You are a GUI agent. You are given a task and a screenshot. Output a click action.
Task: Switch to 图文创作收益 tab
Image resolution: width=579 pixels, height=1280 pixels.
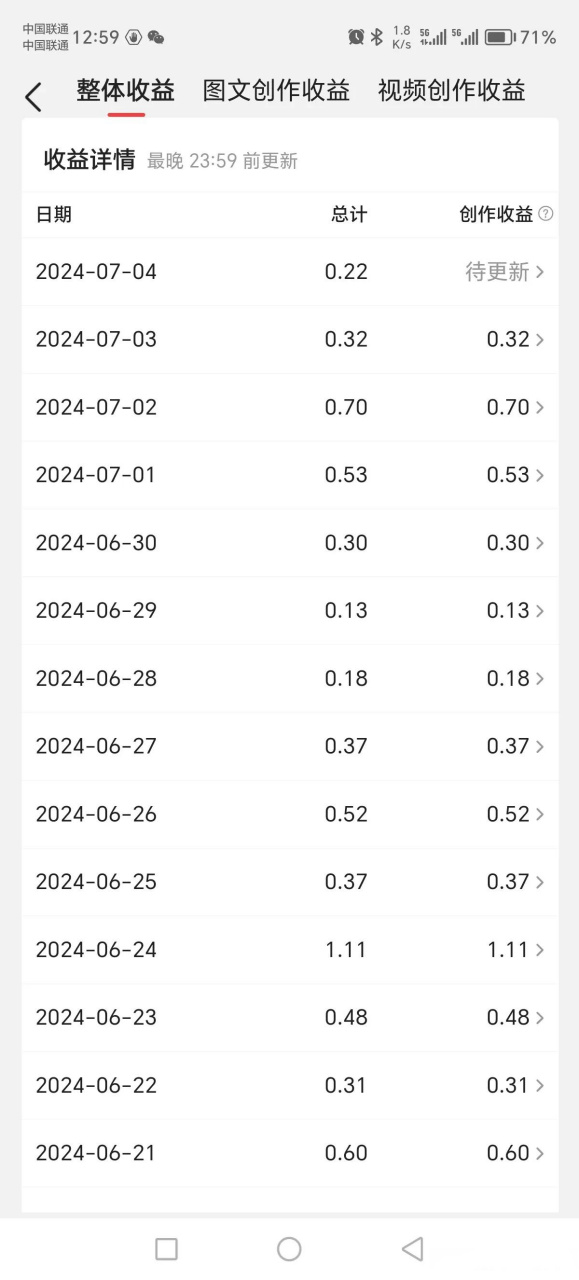tap(276, 91)
